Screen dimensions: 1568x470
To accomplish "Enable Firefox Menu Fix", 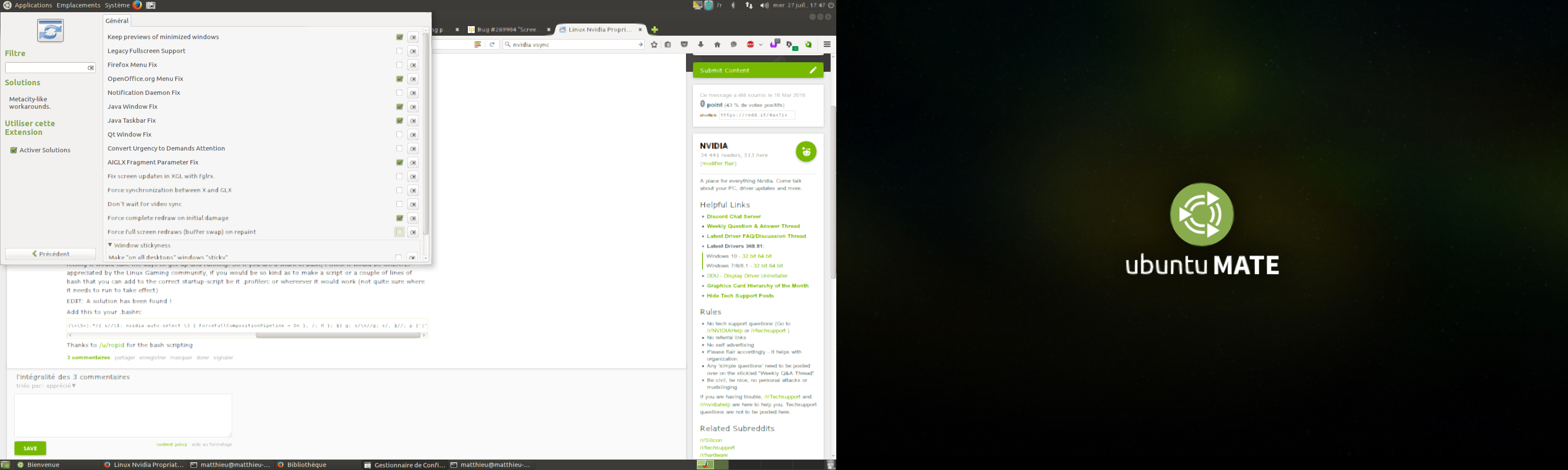I will point(399,65).
